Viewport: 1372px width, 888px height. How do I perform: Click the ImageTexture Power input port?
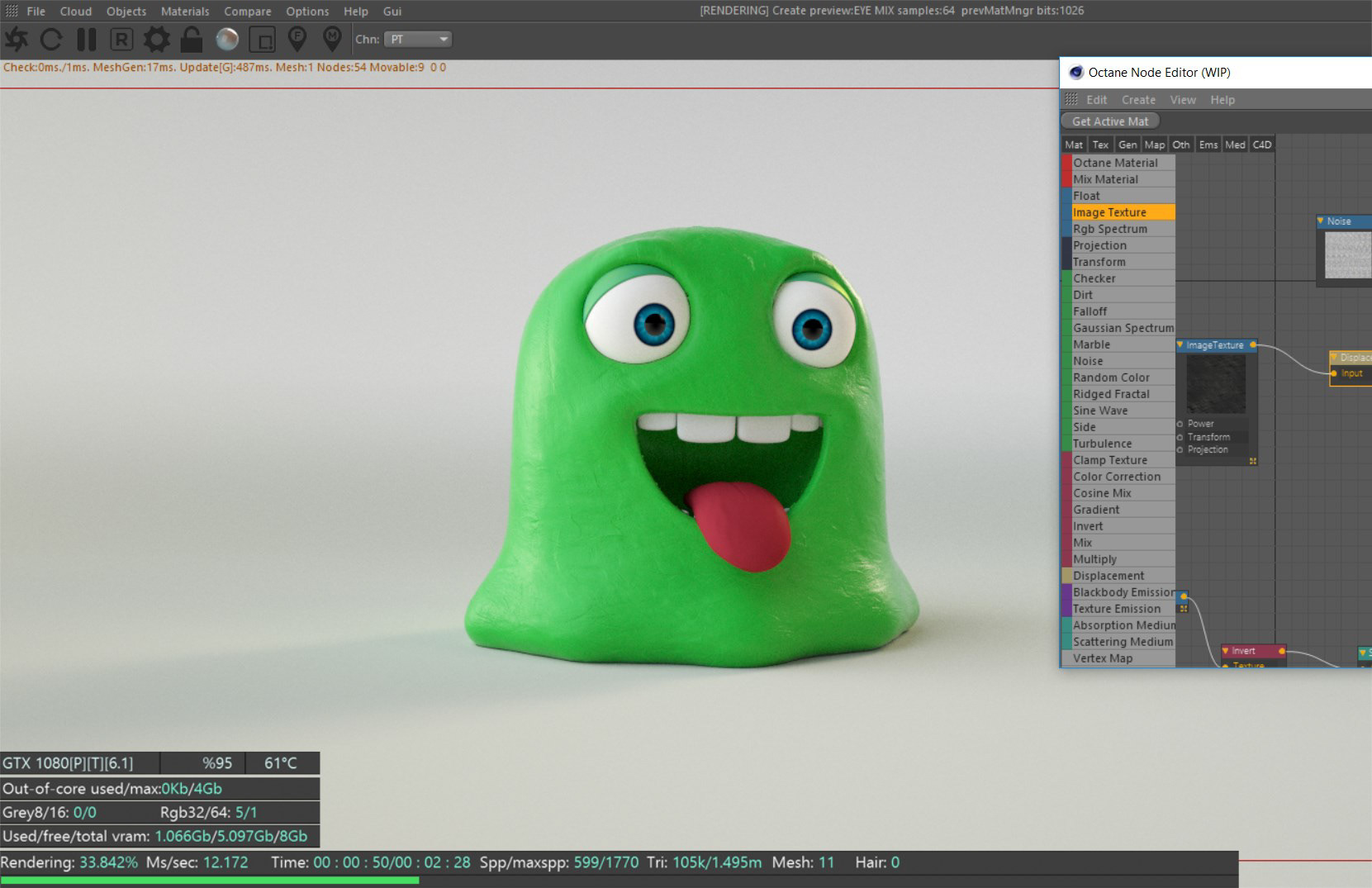(1180, 424)
